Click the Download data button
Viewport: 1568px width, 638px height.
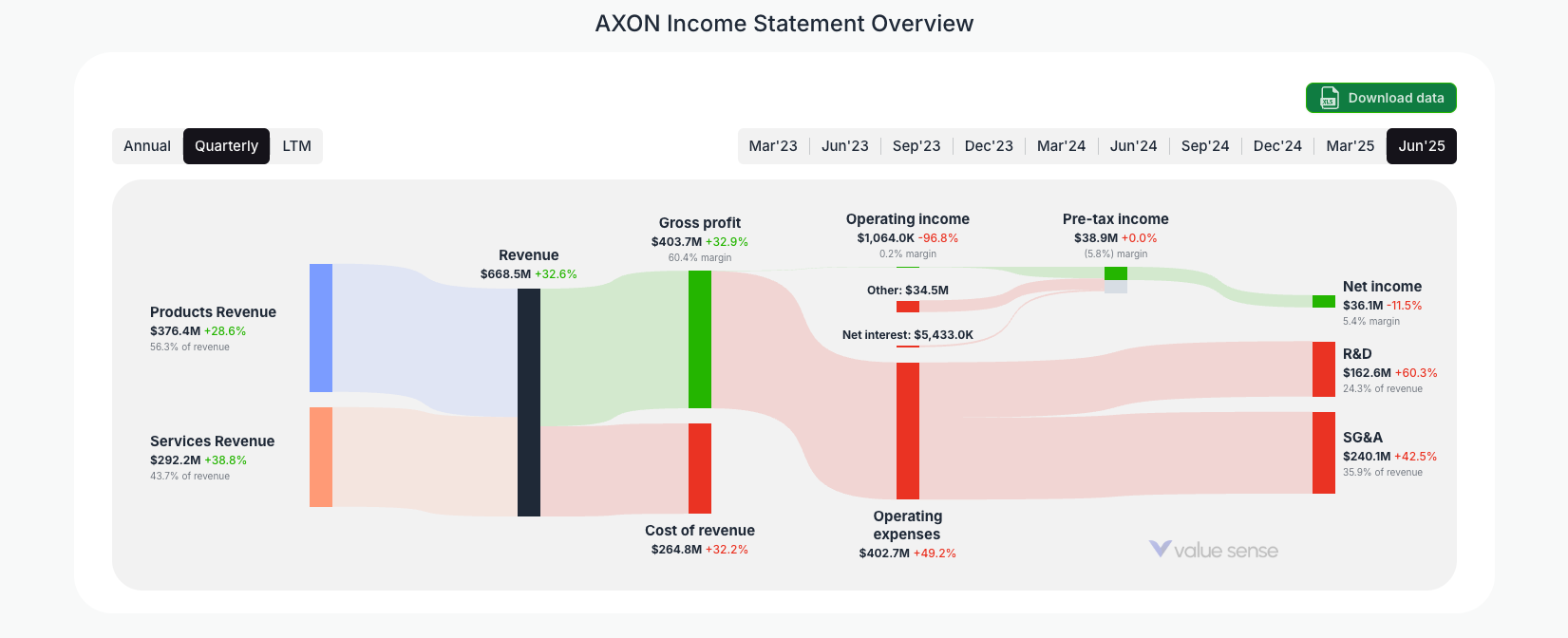(x=1381, y=98)
